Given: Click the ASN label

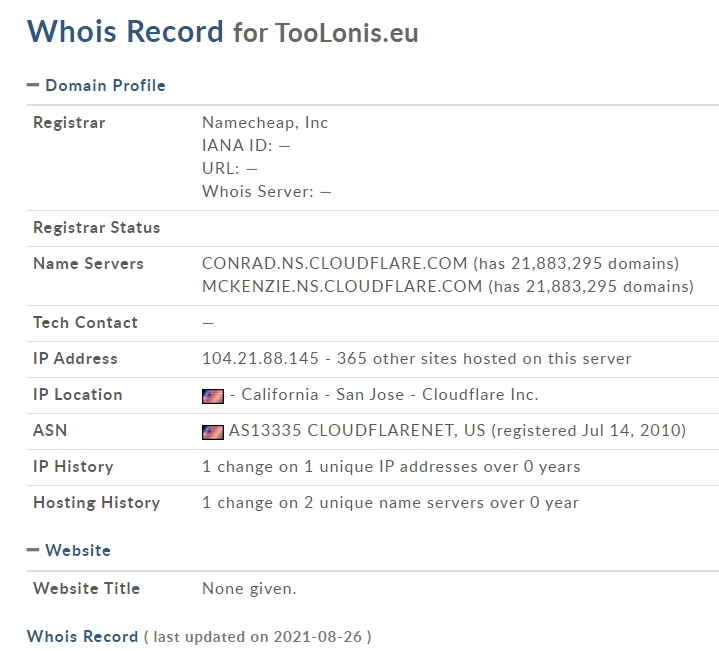Looking at the screenshot, I should pos(50,430).
